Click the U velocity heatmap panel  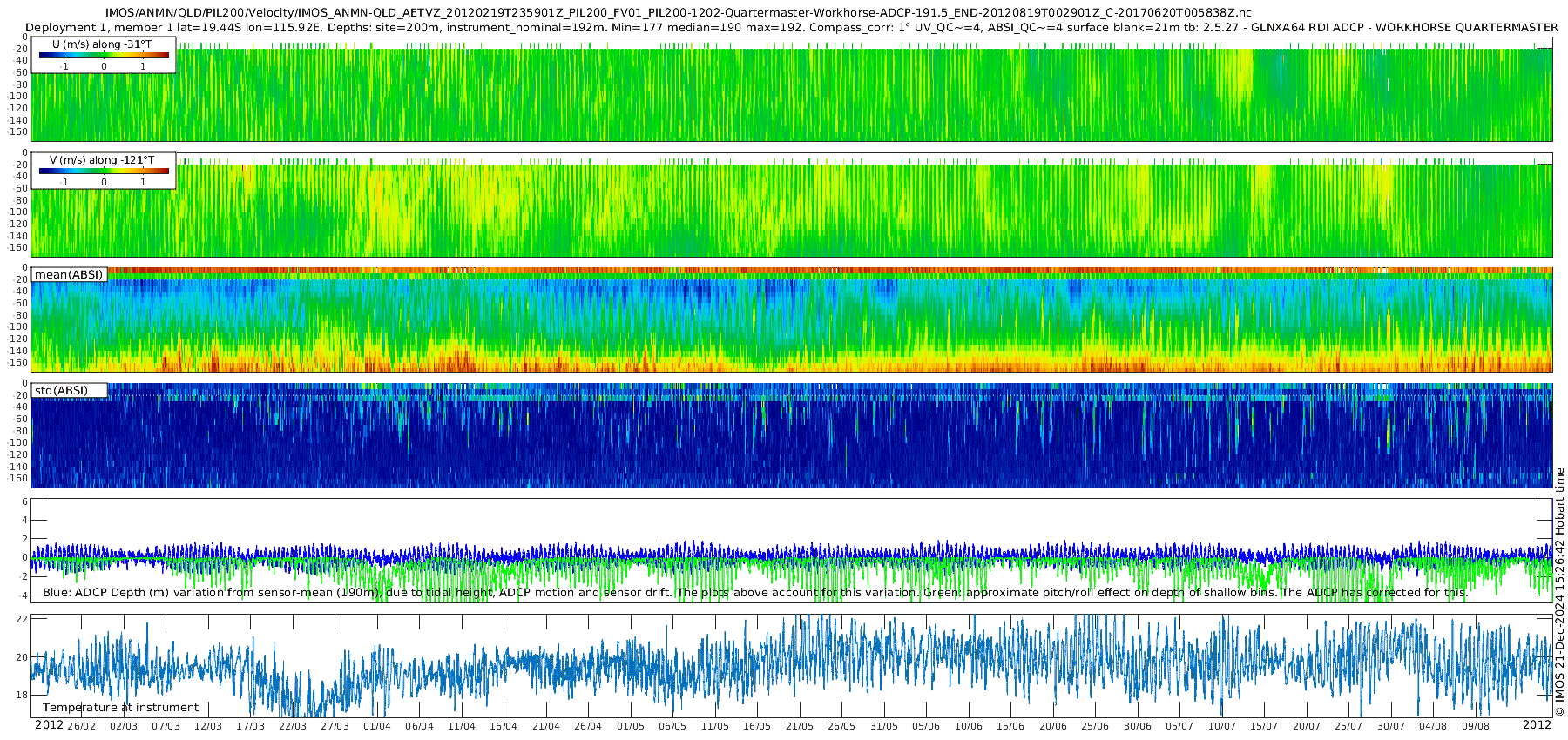pos(792,89)
